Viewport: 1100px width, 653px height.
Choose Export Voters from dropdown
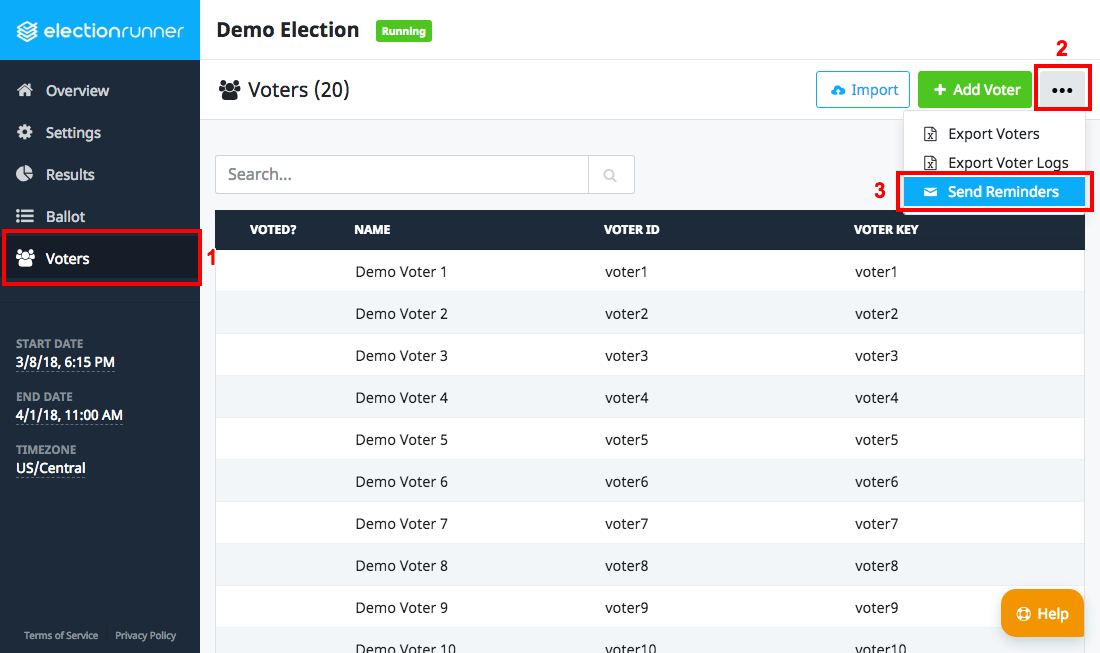click(994, 134)
